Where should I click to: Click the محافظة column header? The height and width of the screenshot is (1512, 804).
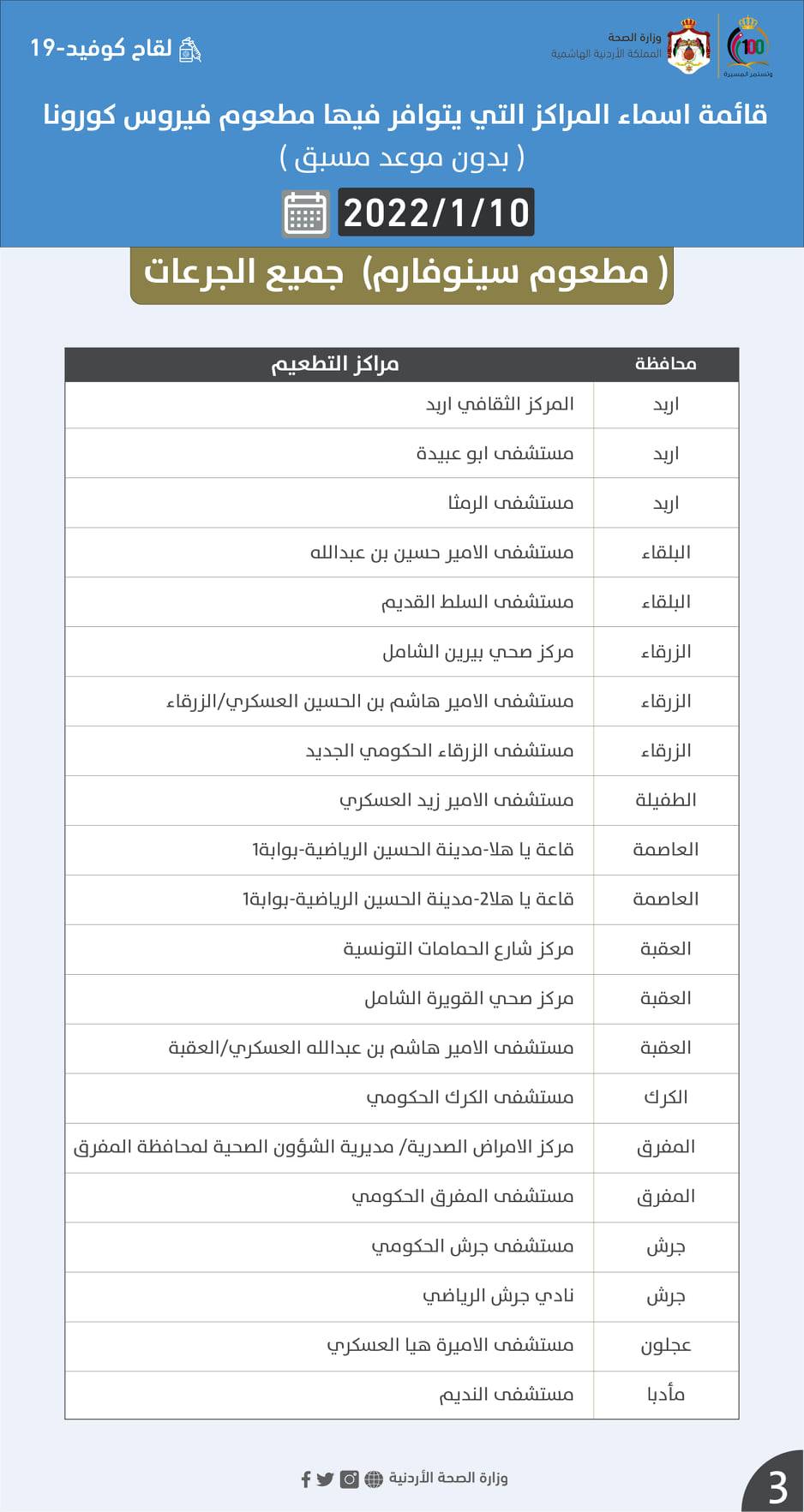665,364
